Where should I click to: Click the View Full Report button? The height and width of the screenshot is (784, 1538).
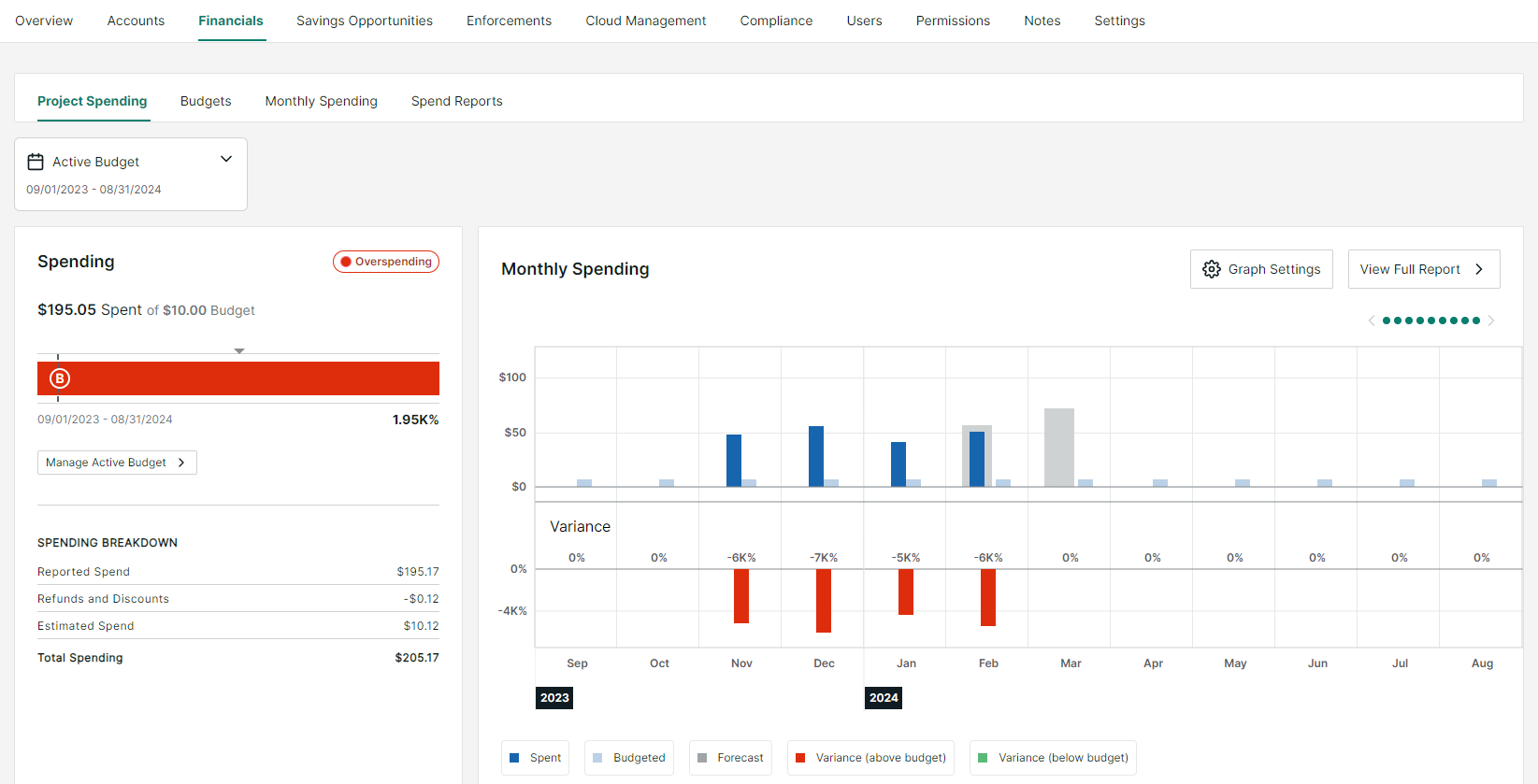click(1424, 269)
